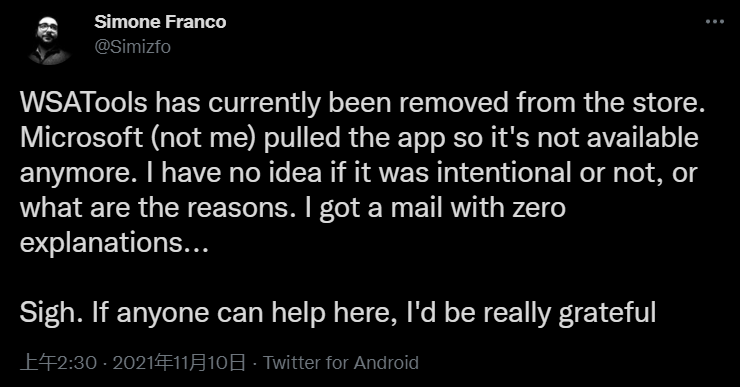
Task: Click the 2021年11月10日 date
Action: (x=179, y=363)
